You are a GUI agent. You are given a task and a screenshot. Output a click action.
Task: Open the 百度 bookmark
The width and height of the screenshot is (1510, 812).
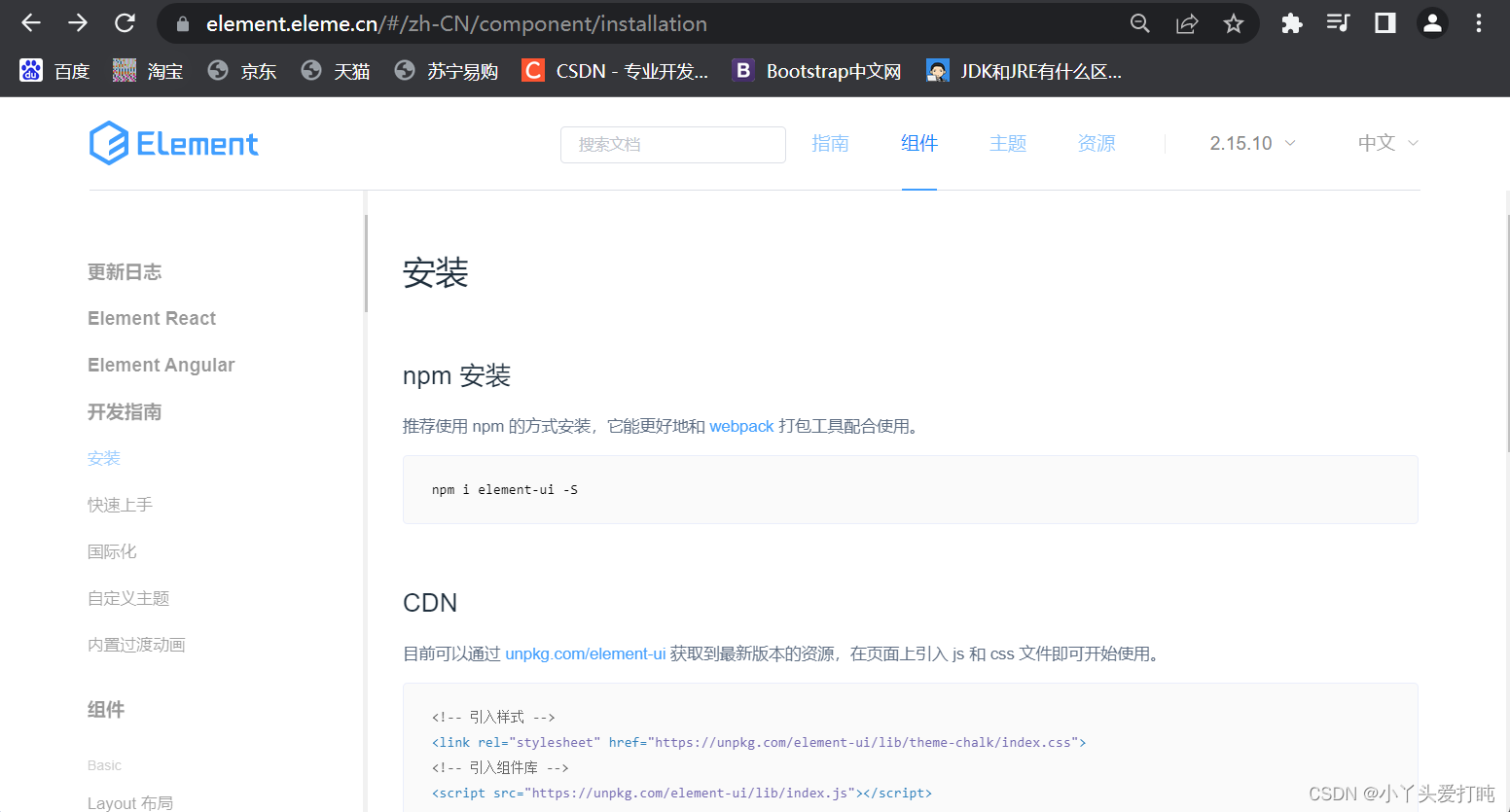point(54,71)
